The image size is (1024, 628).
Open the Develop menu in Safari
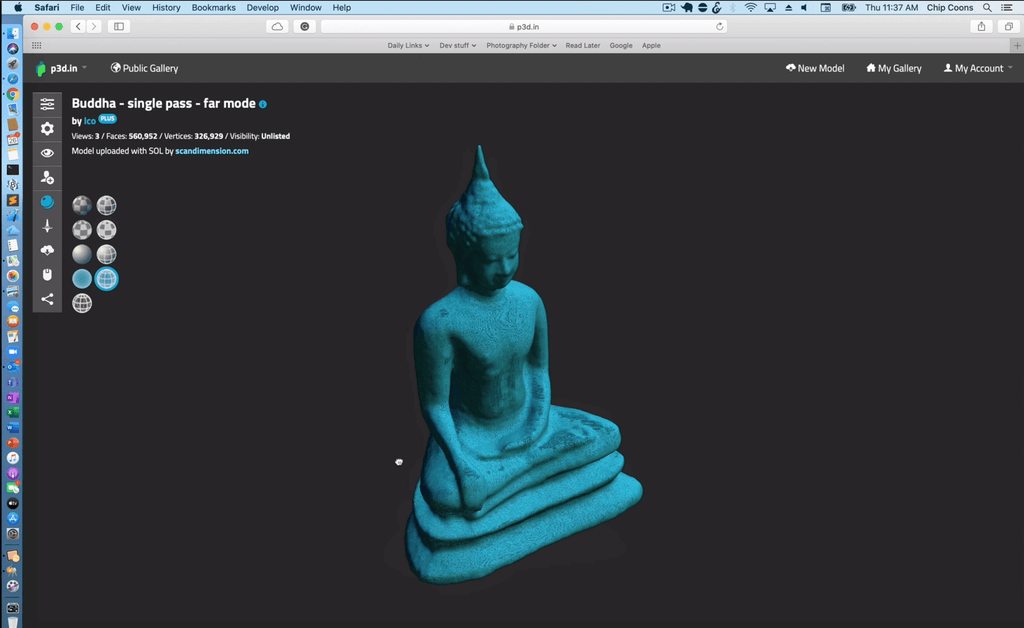(262, 7)
